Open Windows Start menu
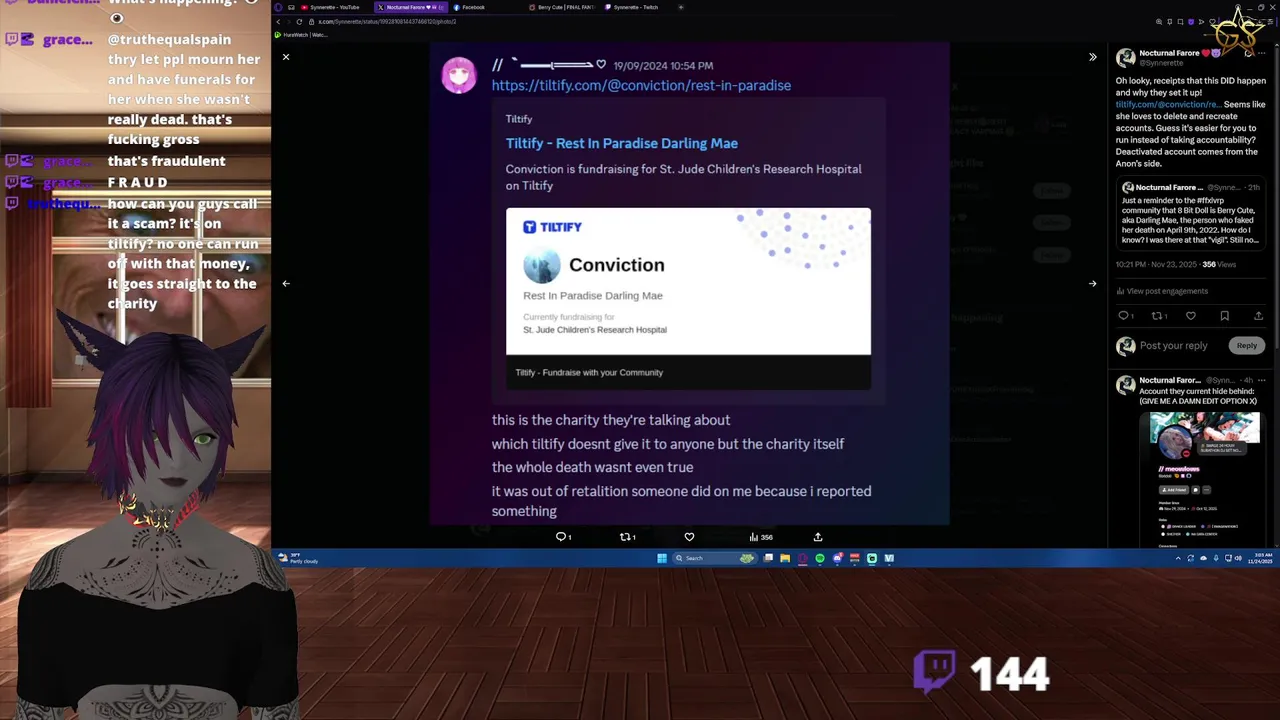Screen dimensions: 1280x720 pyautogui.click(x=662, y=558)
